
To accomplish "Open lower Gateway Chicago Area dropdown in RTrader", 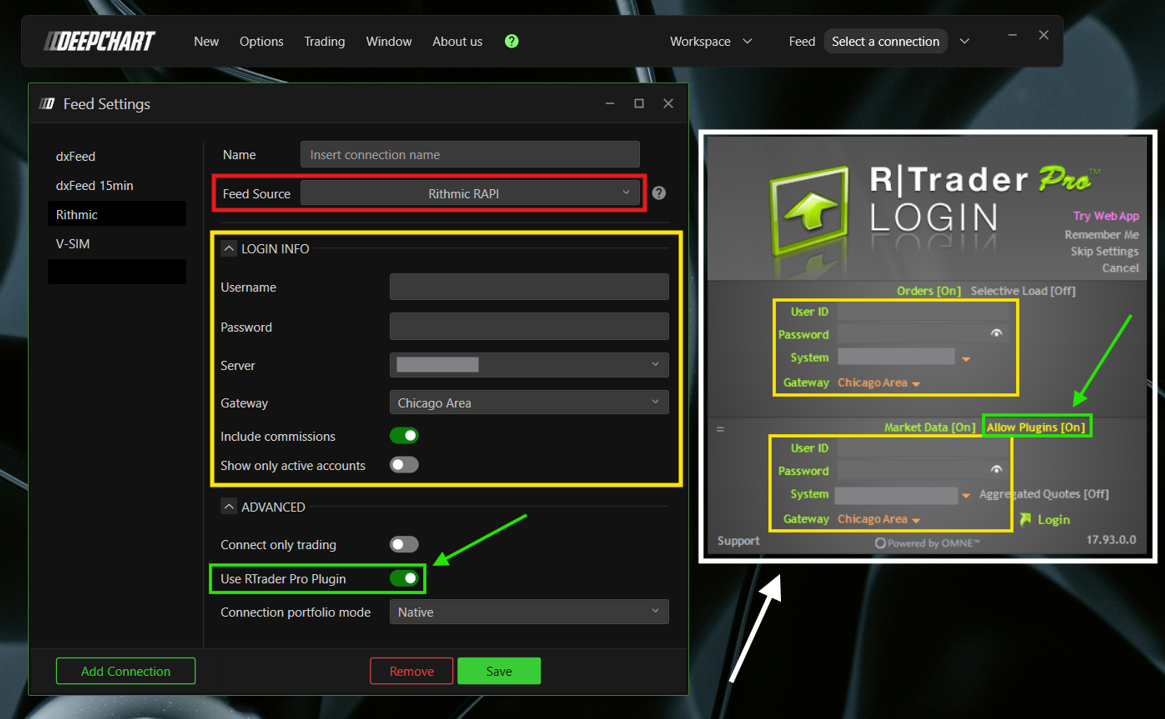I will (879, 519).
